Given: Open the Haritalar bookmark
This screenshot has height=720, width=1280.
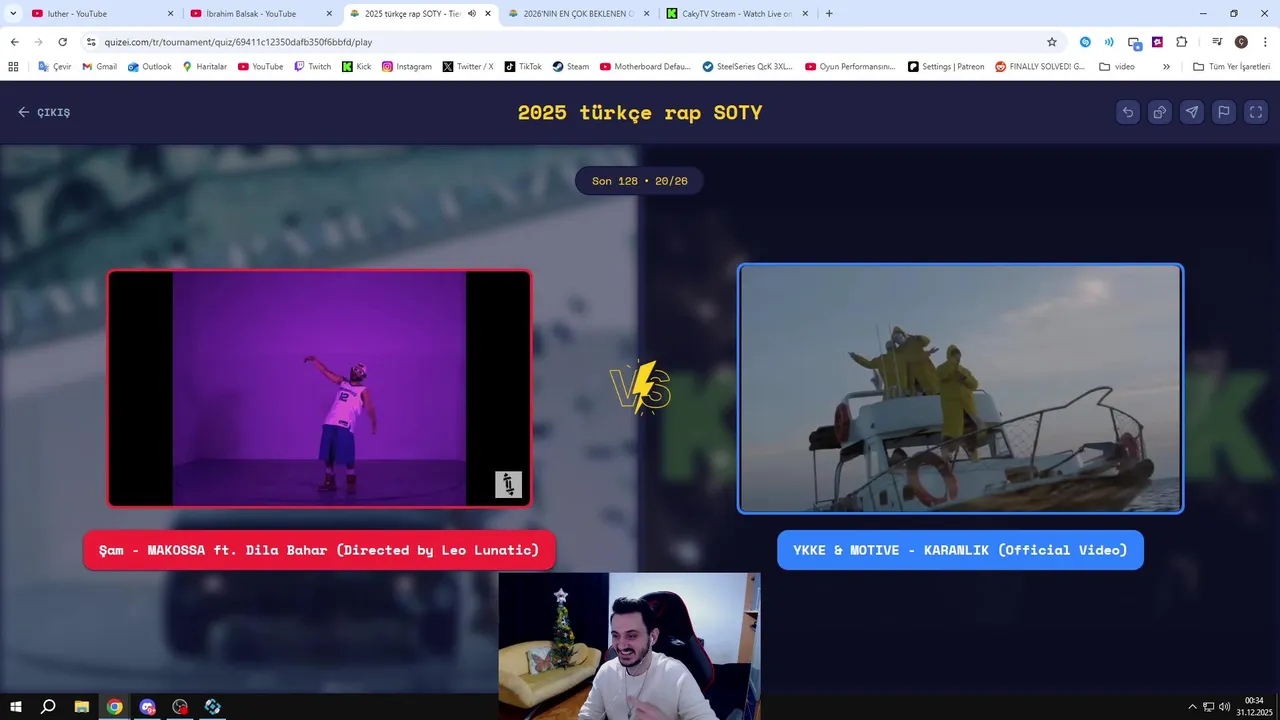Looking at the screenshot, I should pos(204,67).
